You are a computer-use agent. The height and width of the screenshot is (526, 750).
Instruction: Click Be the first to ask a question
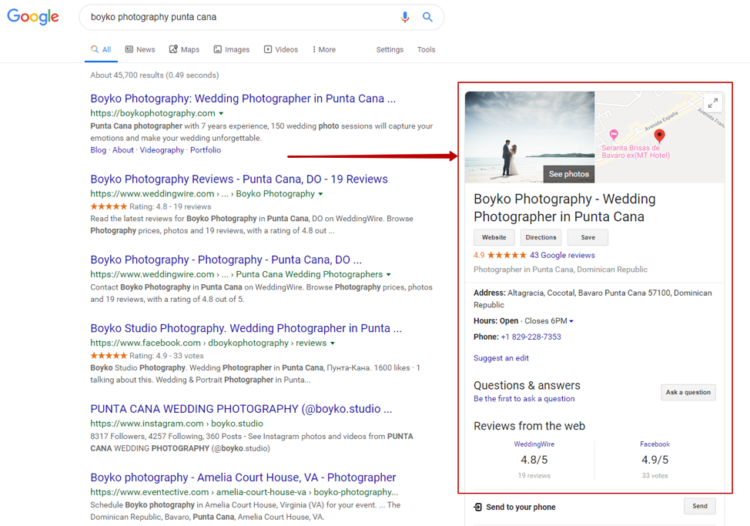524,399
